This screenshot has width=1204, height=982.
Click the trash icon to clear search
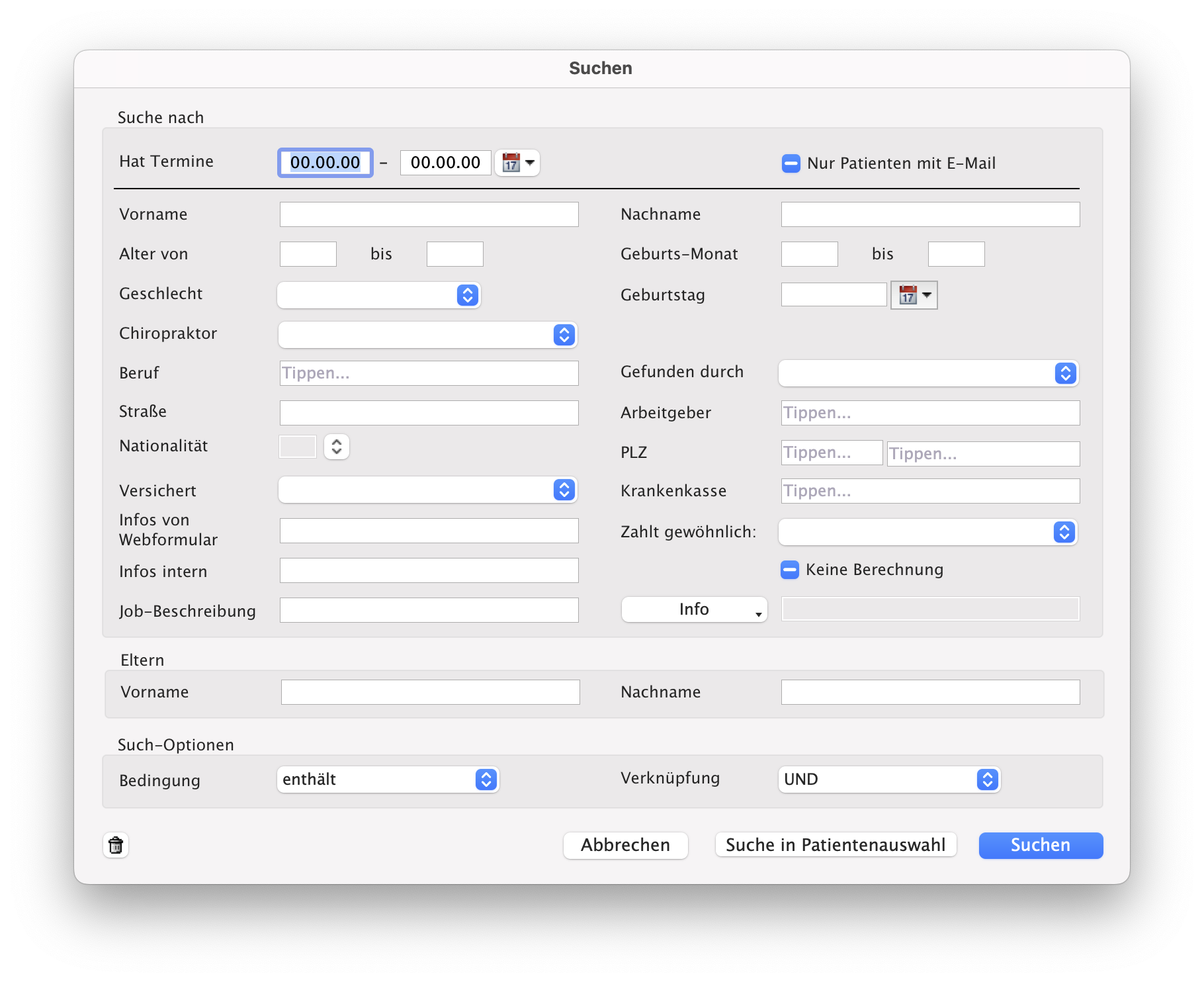pyautogui.click(x=116, y=845)
